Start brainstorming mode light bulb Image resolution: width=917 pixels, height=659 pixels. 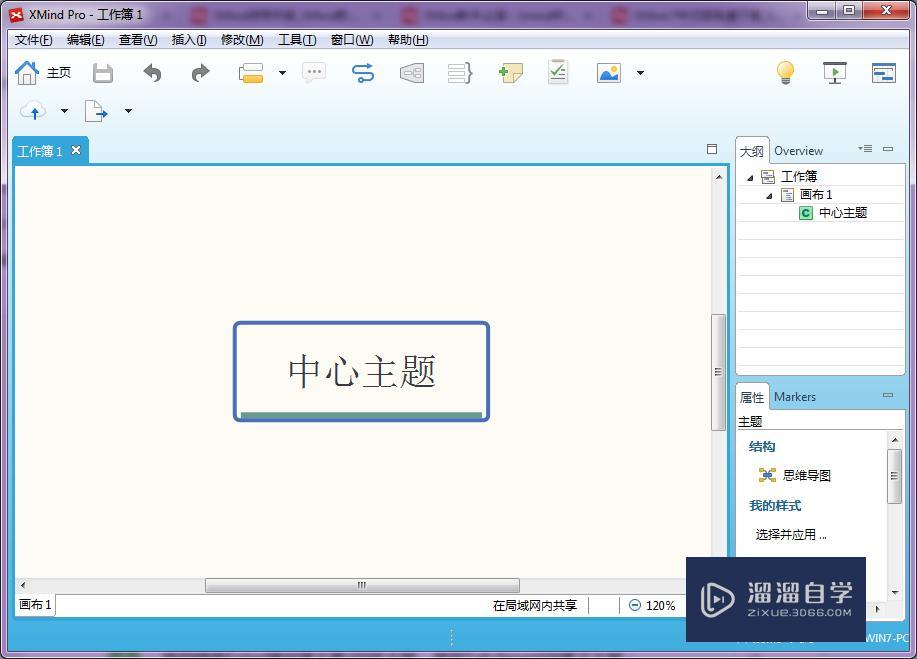[785, 73]
